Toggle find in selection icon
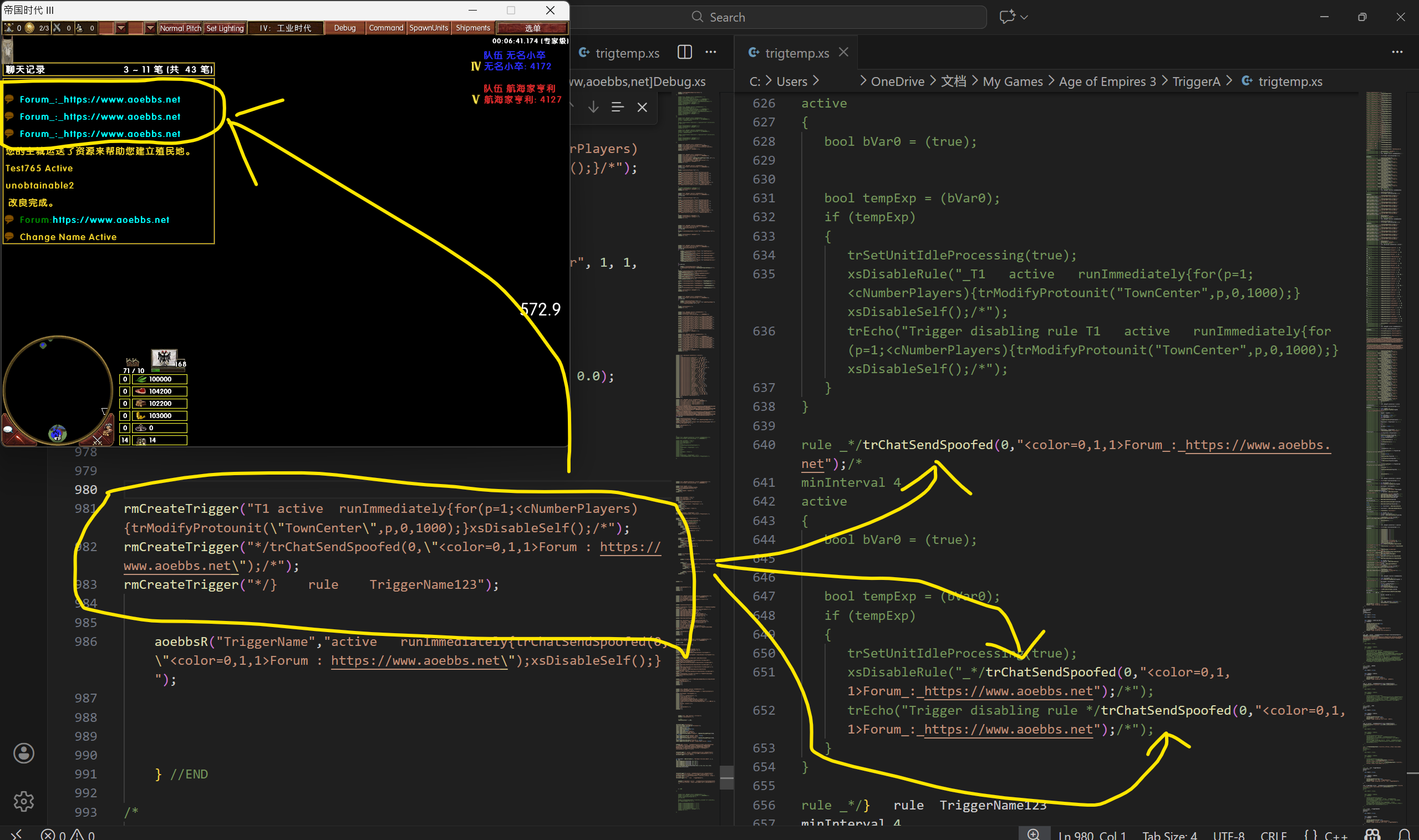Image resolution: width=1419 pixels, height=840 pixels. 617,107
